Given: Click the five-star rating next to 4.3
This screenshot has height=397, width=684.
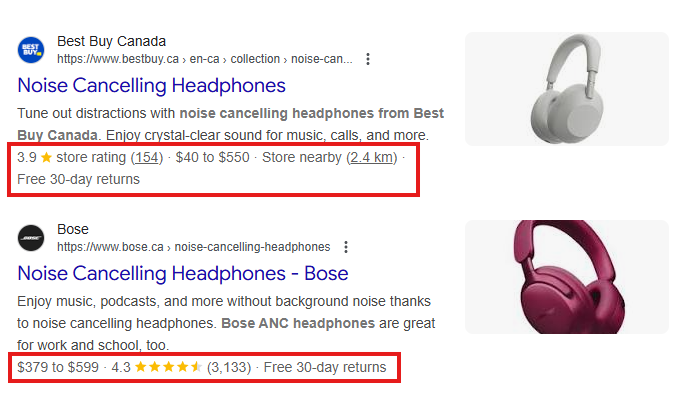Looking at the screenshot, I should [x=168, y=367].
